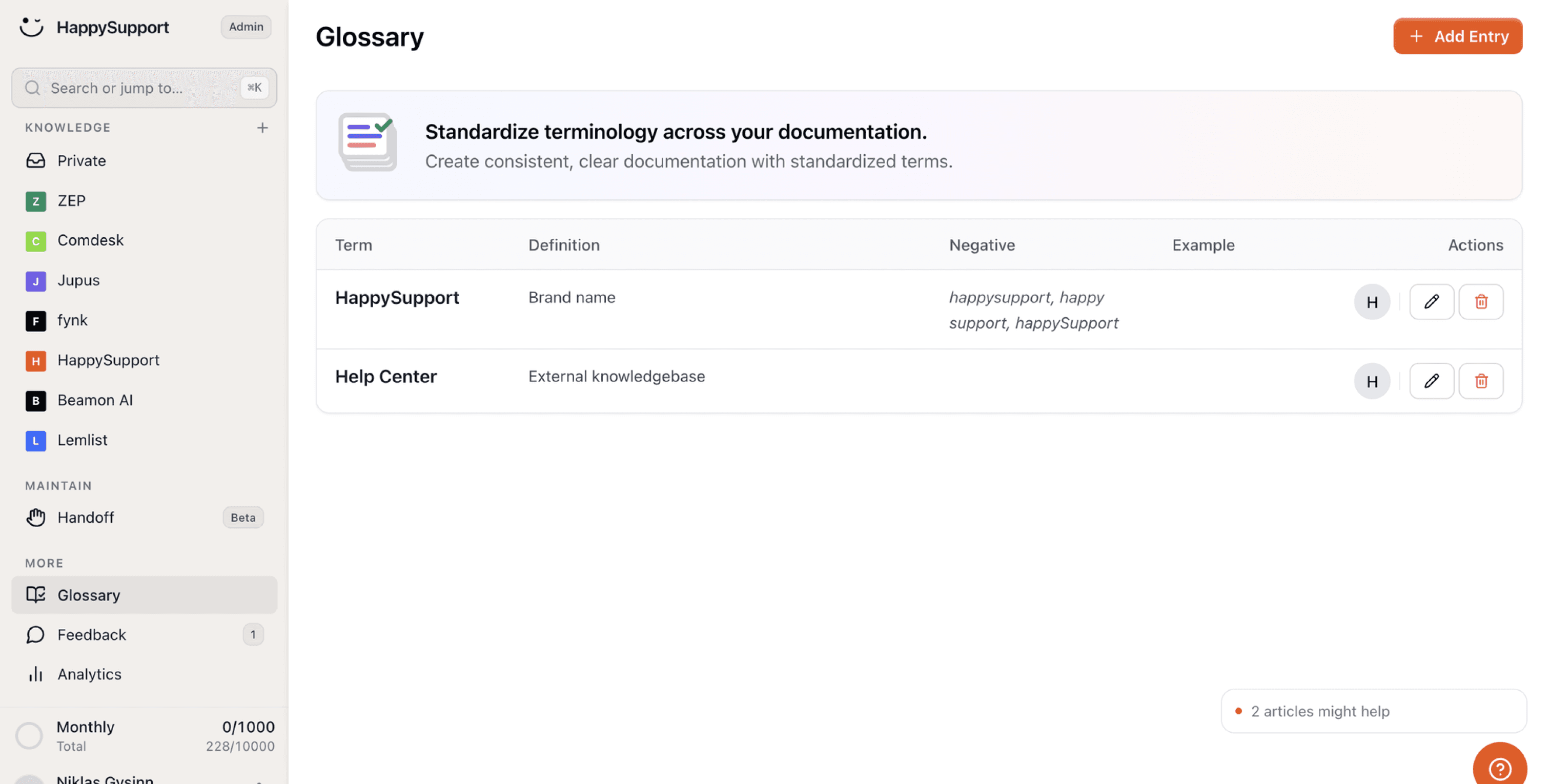Click the purple J icon for Jupus
Viewport: 1550px width, 784px height.
[35, 281]
